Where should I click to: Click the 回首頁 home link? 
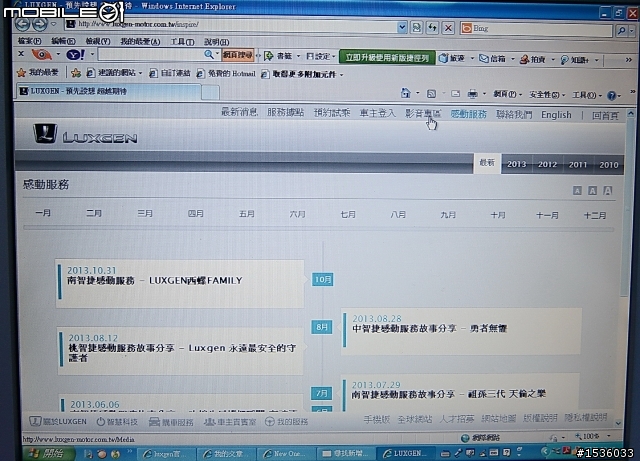pos(606,116)
